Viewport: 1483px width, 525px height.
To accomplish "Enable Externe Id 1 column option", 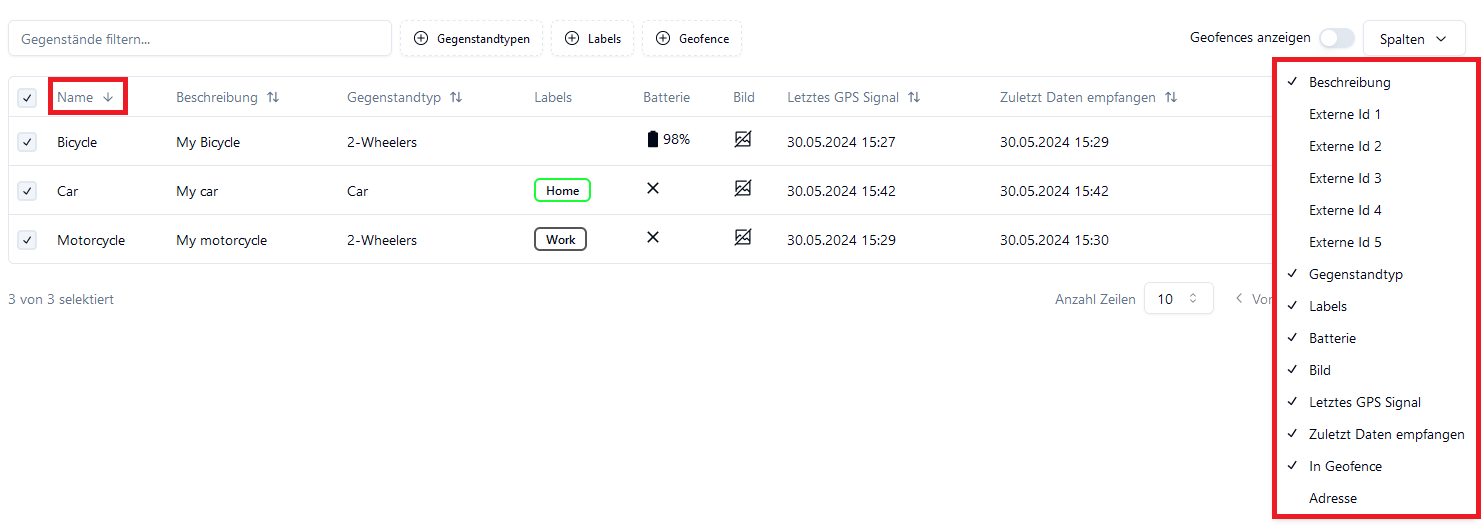I will tap(1345, 114).
